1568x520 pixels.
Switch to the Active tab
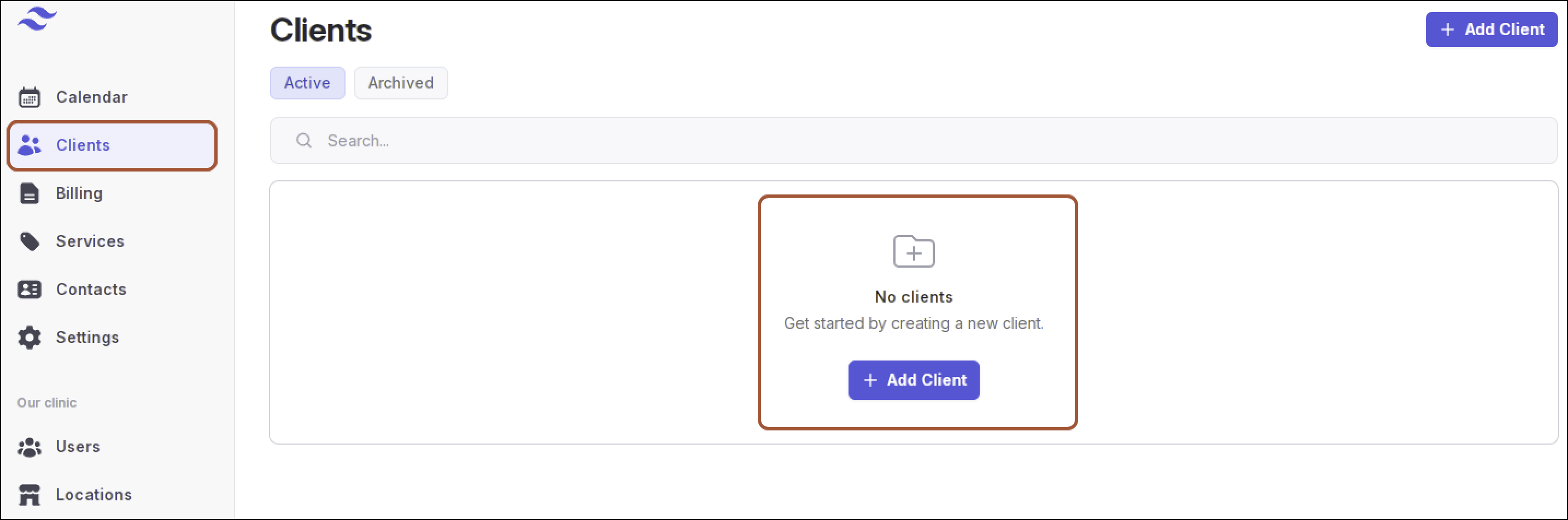[x=307, y=82]
